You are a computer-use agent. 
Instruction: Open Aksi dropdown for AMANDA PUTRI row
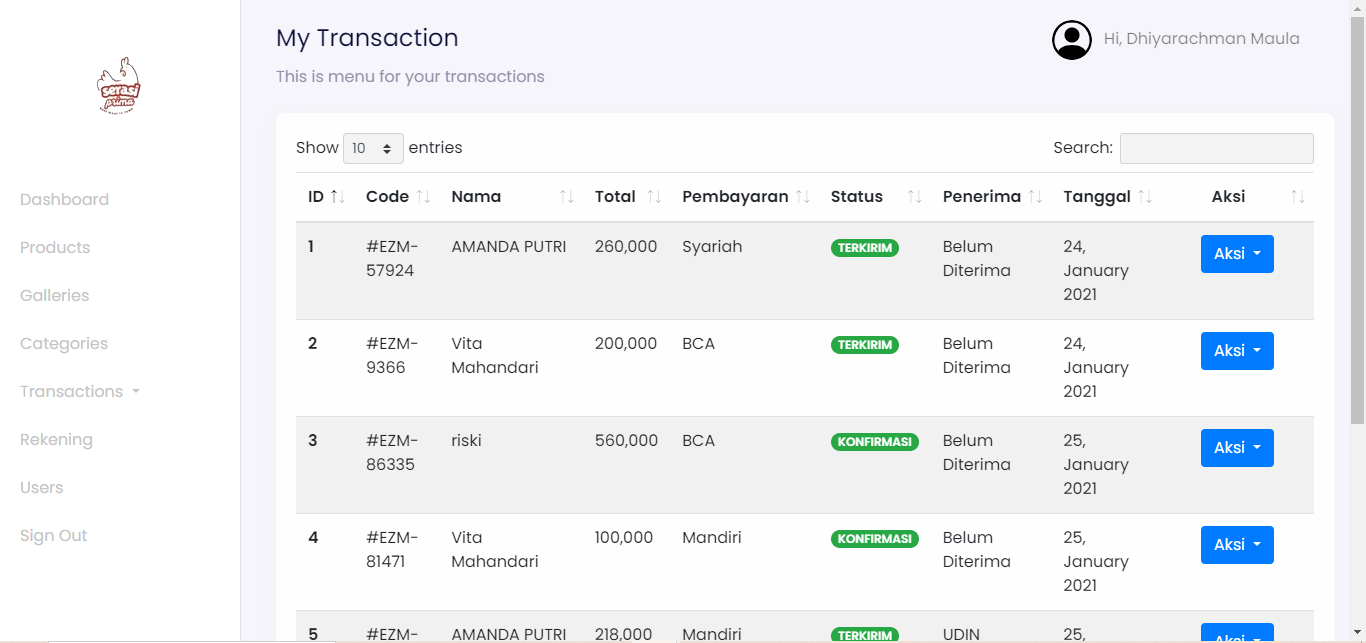(x=1237, y=254)
